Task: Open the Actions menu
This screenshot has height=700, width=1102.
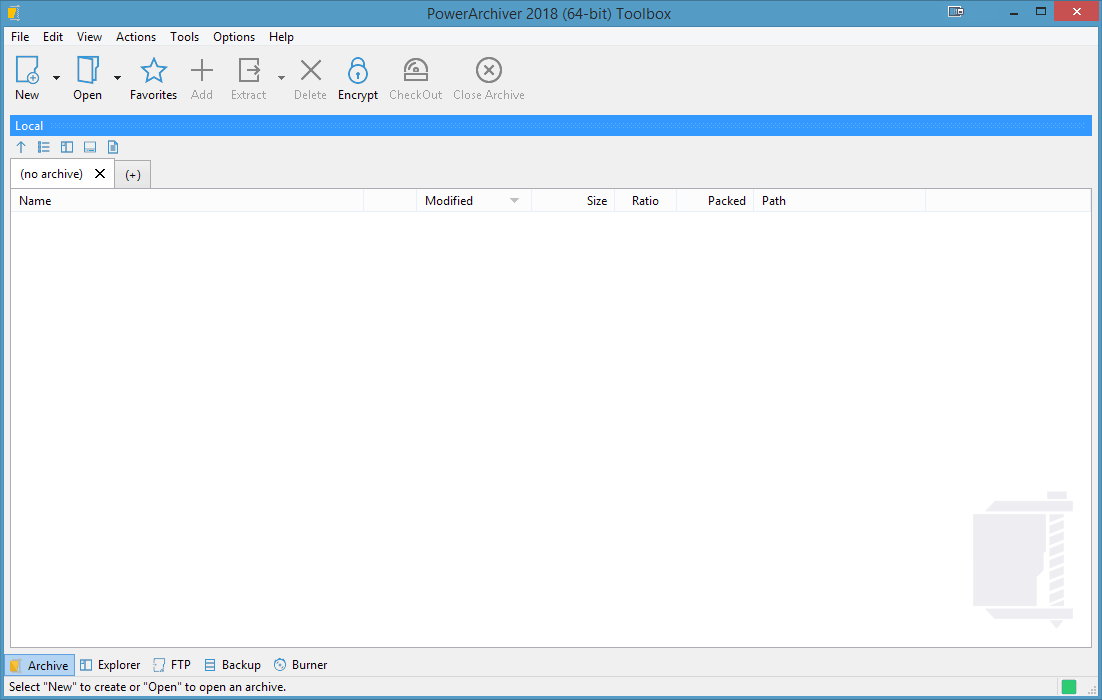Action: tap(136, 37)
